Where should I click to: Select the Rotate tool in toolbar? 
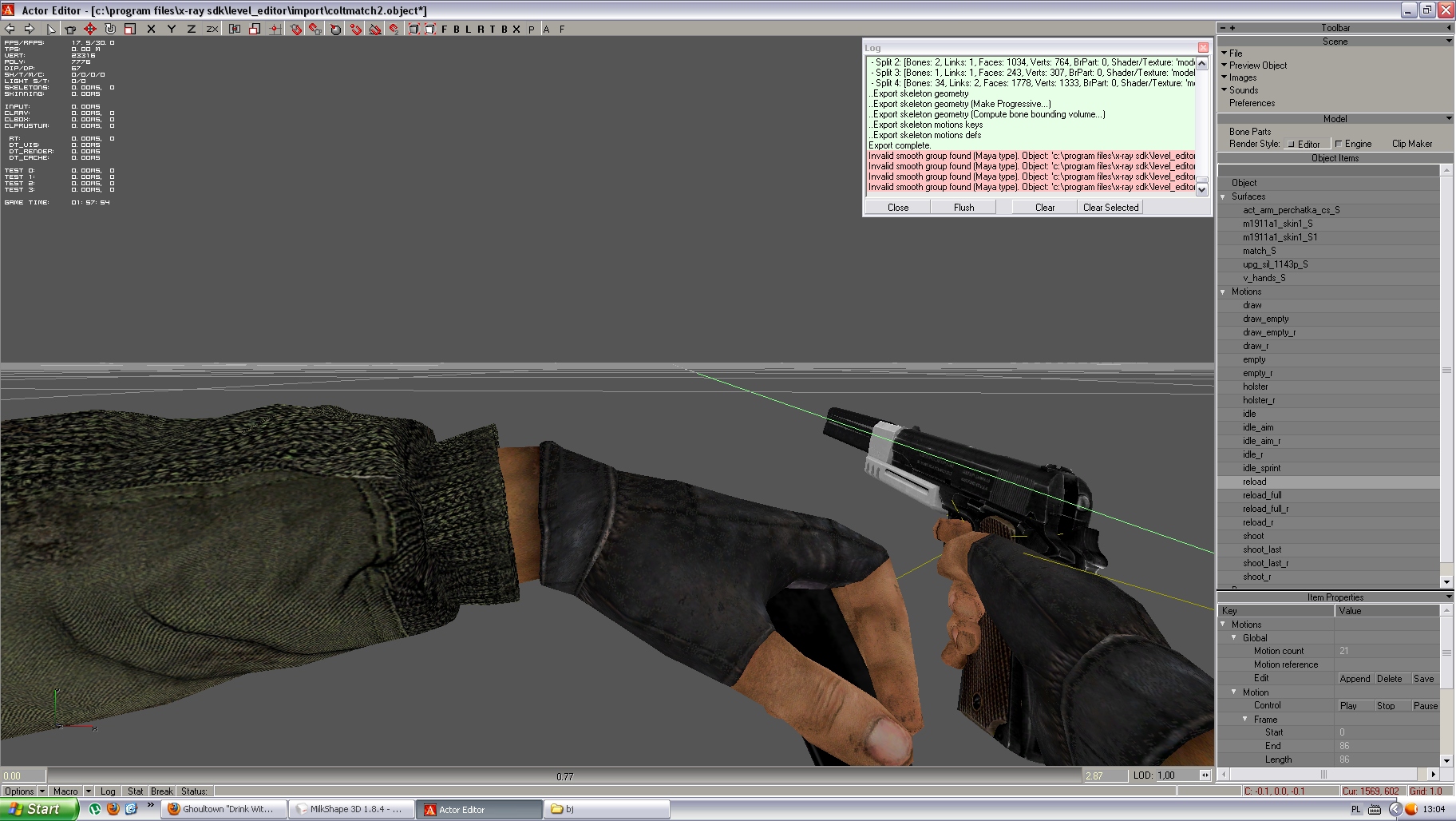[110, 29]
